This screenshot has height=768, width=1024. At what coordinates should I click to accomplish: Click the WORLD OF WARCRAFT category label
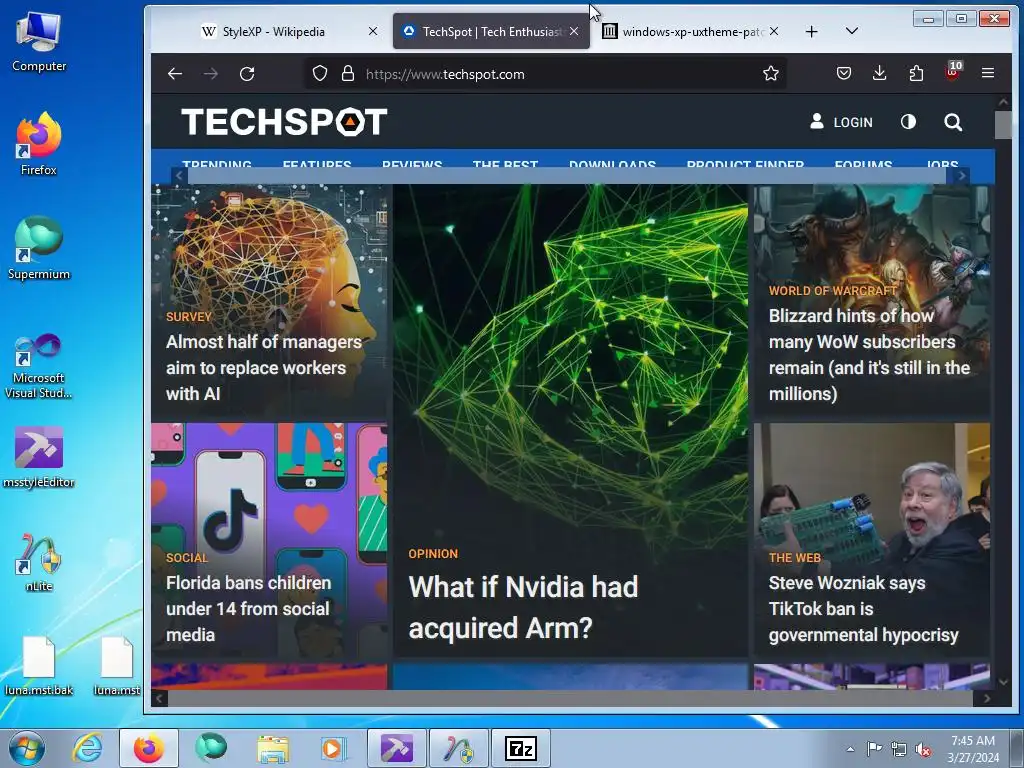click(833, 291)
